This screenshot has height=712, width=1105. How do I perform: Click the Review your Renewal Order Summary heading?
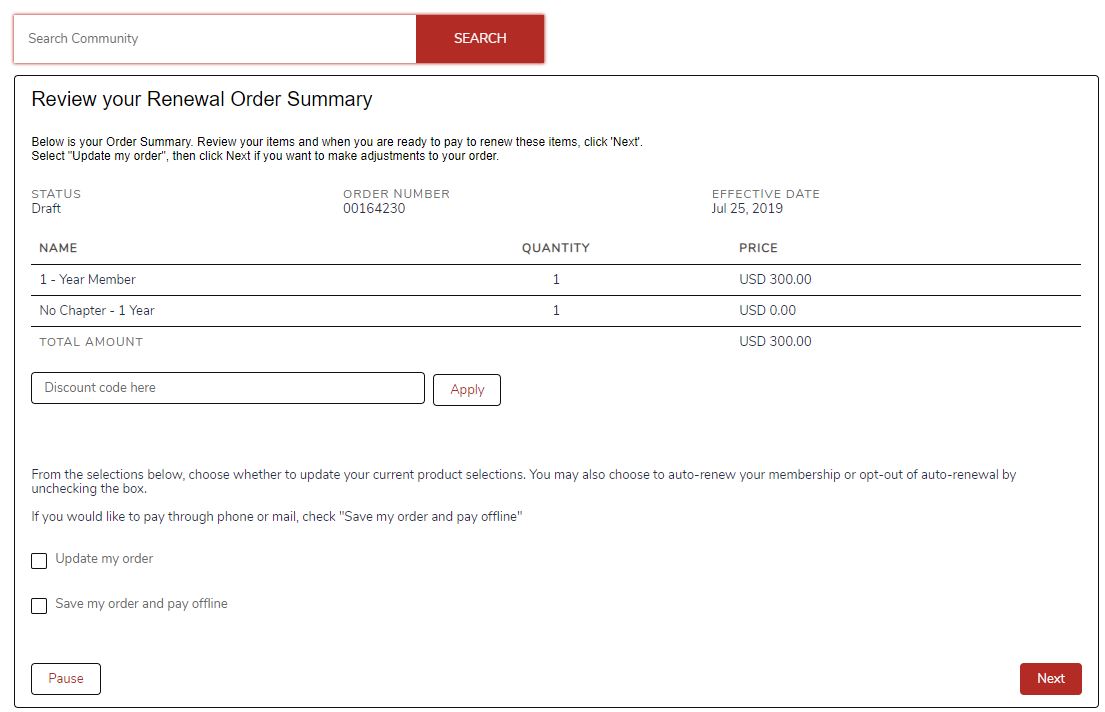tap(202, 99)
